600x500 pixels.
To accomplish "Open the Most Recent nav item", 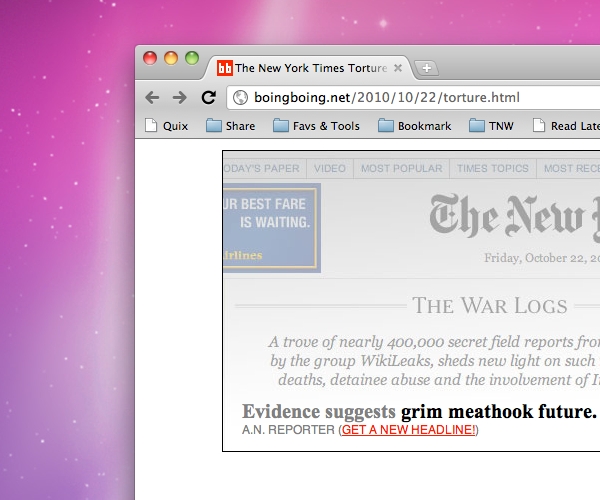I will click(569, 168).
